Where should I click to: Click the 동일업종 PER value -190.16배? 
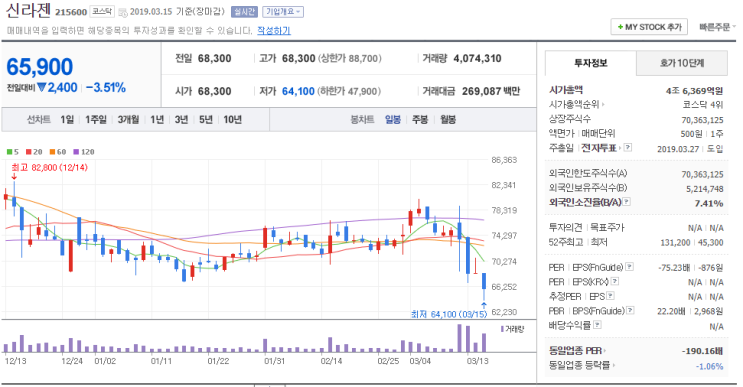[702, 351]
